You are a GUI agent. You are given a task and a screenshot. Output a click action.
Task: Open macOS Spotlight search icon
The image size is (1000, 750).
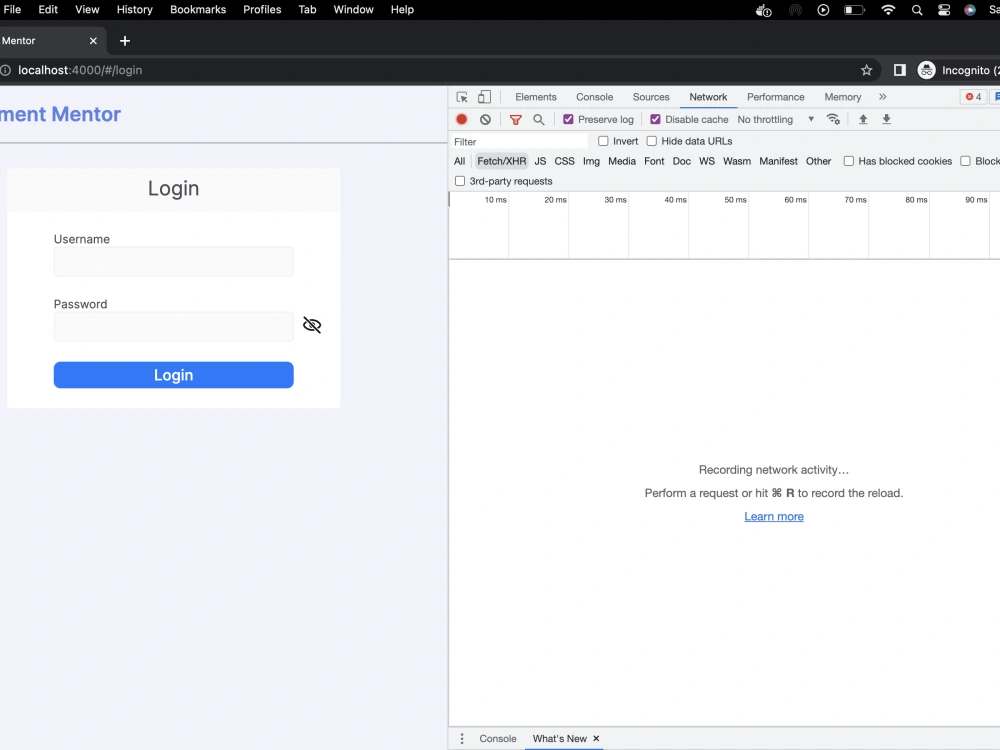[x=916, y=10]
